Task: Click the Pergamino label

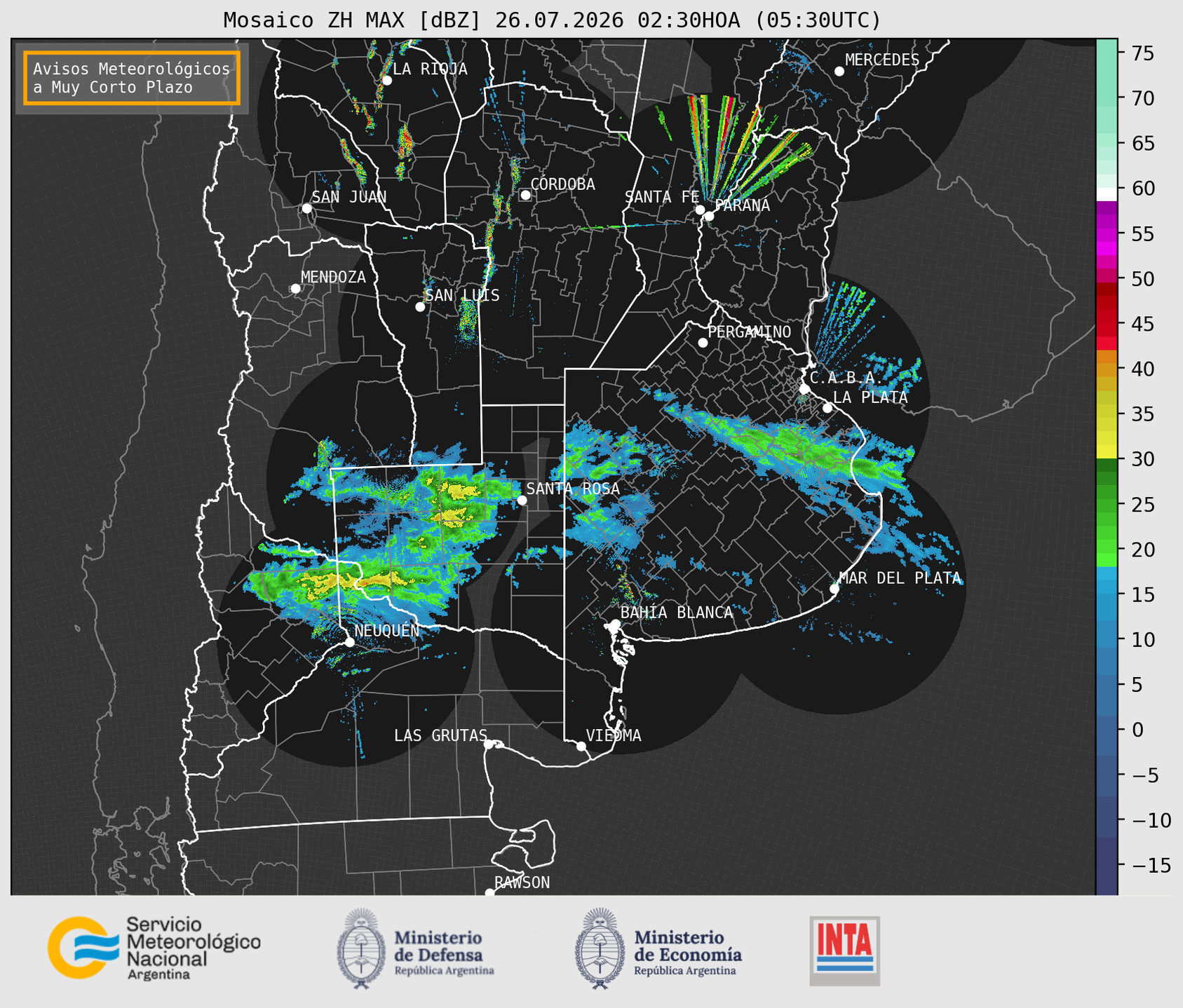Action: pos(749,332)
